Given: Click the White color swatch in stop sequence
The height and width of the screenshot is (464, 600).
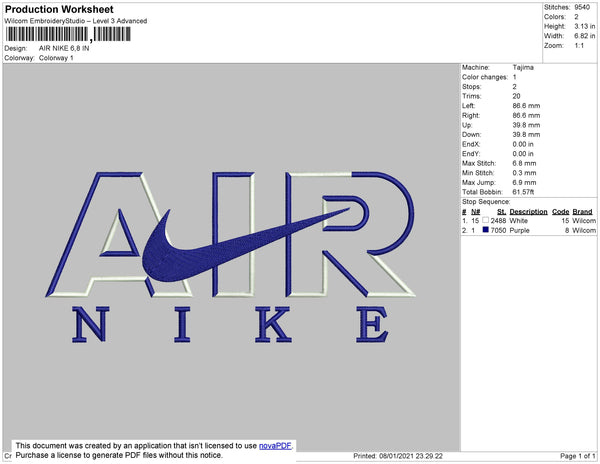Looking at the screenshot, I should [486, 220].
